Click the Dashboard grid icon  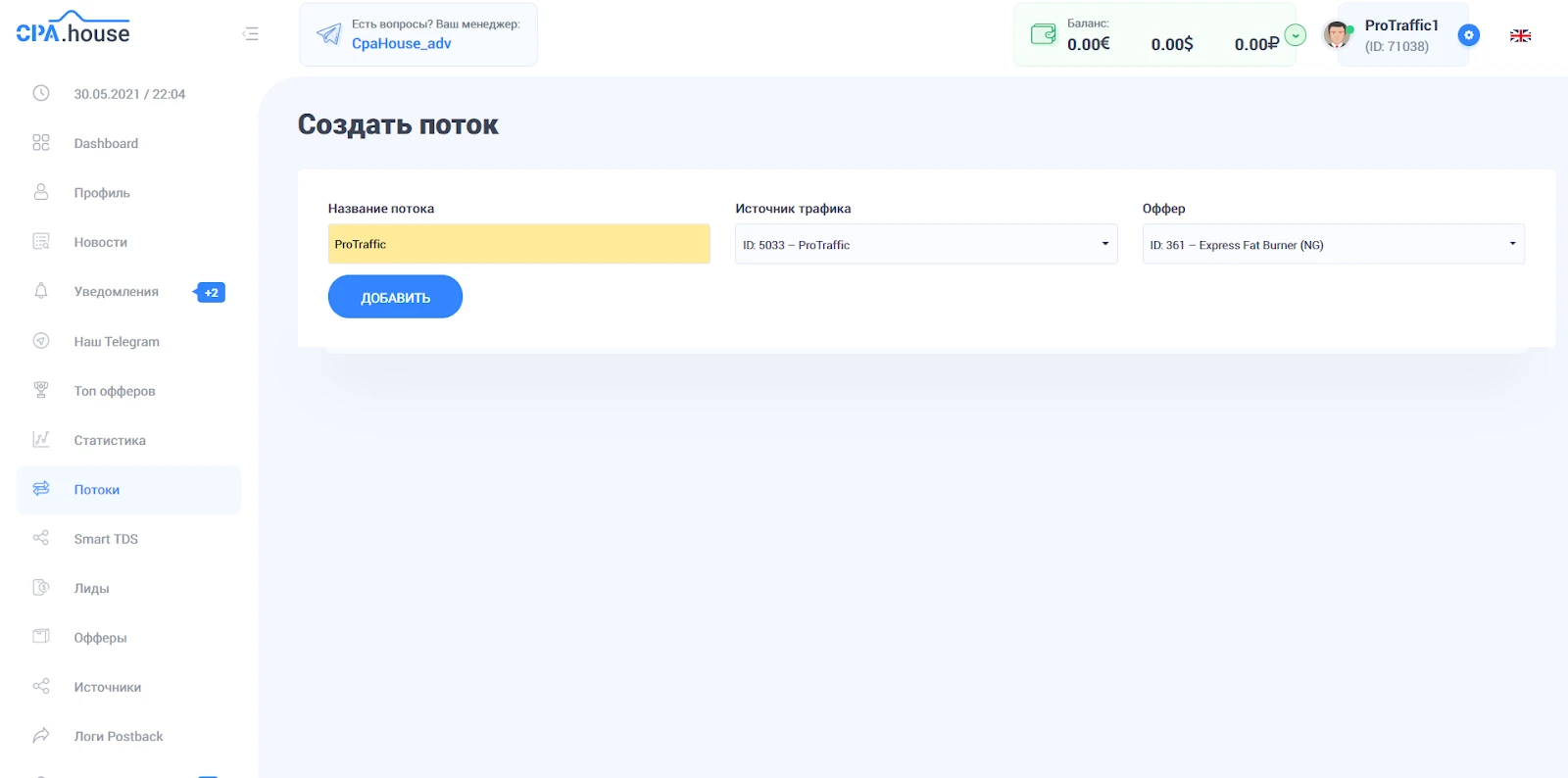pos(41,143)
